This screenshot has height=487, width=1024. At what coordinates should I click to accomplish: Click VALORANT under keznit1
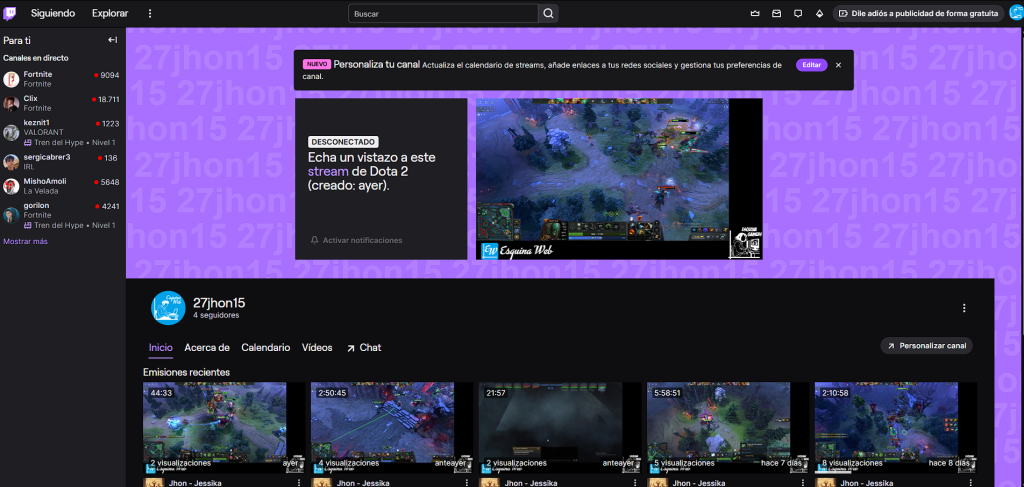coord(43,132)
